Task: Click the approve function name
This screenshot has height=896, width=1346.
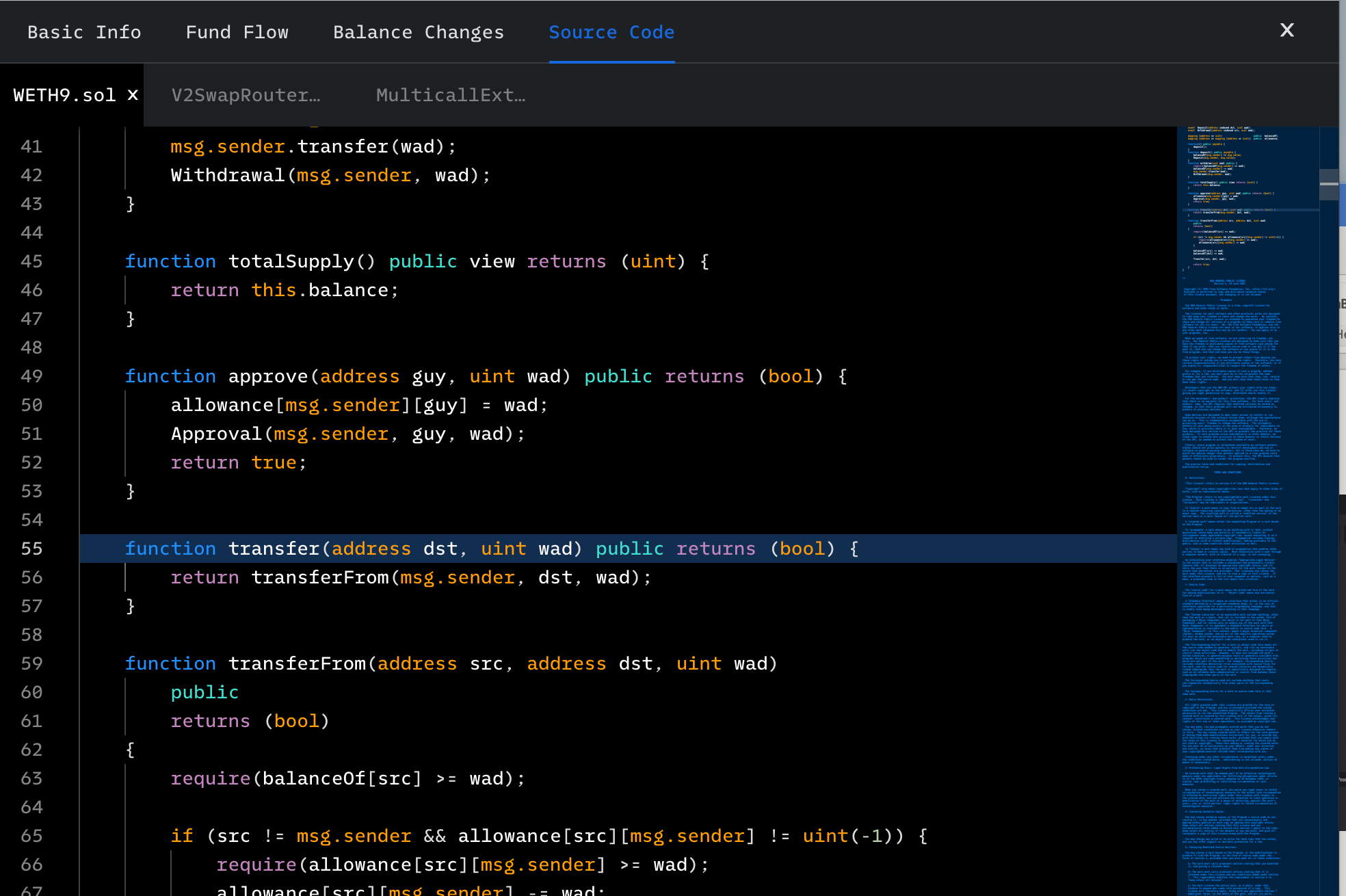Action: [268, 377]
